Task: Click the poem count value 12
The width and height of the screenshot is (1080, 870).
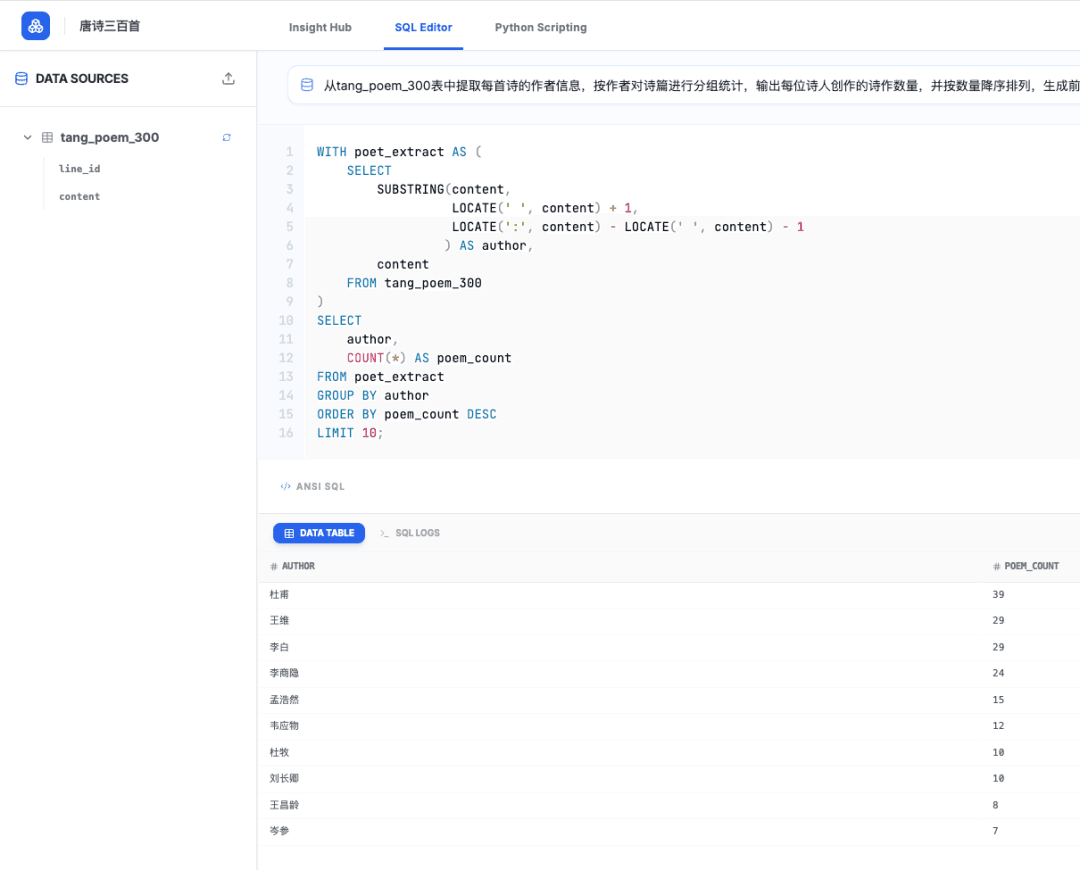Action: point(998,725)
